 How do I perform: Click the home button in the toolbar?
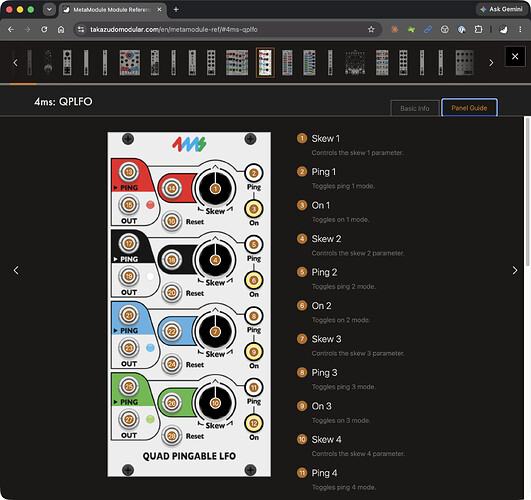pos(61,29)
